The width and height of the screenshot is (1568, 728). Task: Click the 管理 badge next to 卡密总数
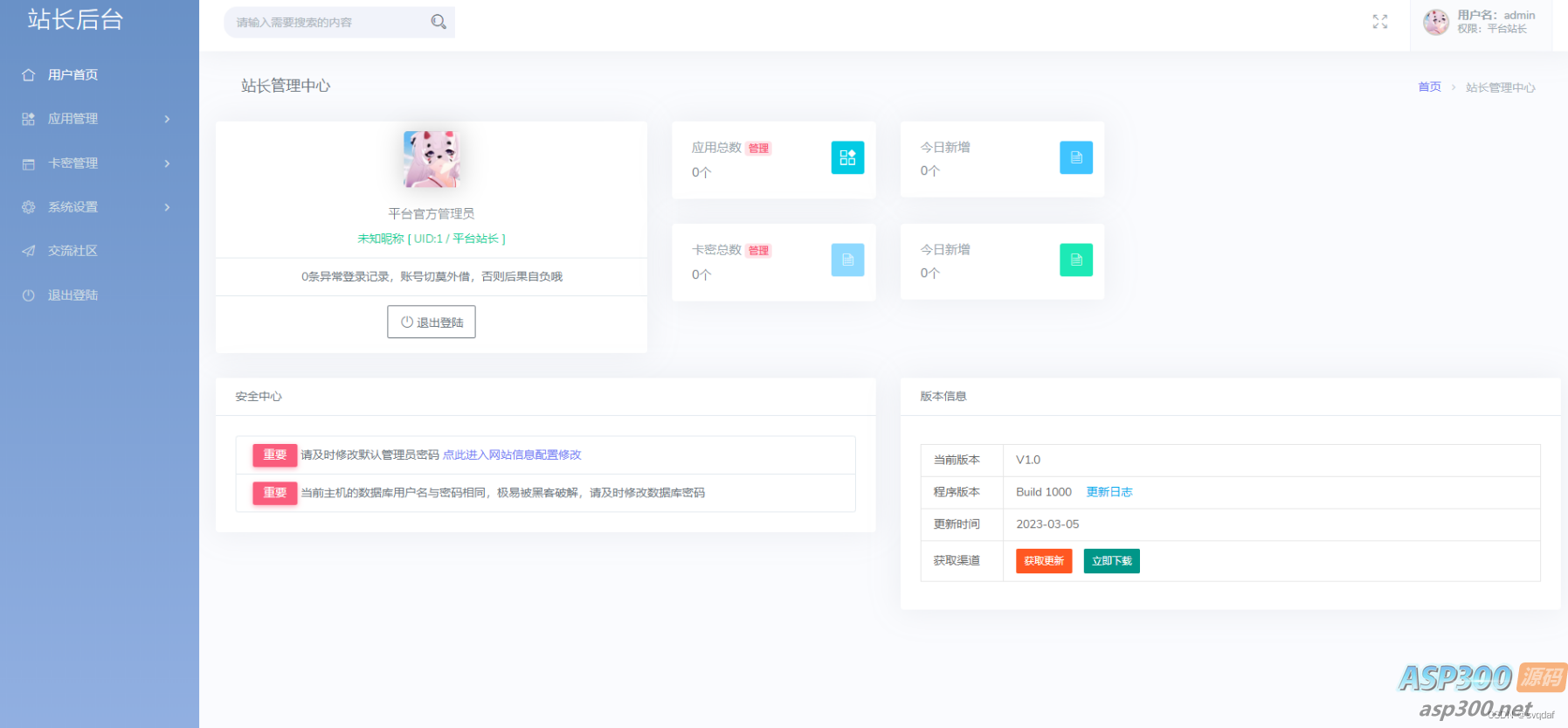[x=758, y=251]
